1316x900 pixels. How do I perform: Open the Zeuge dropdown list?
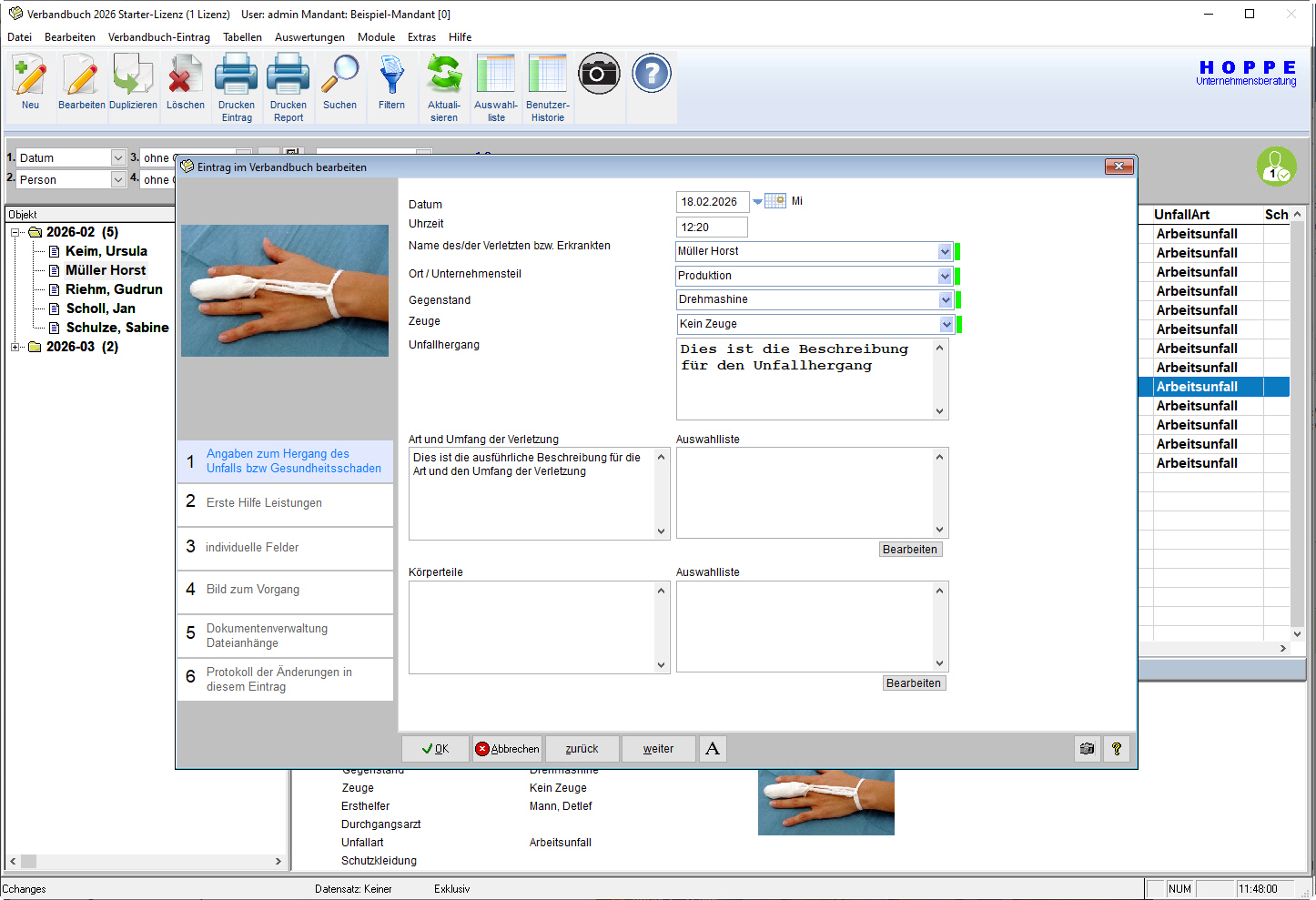pyautogui.click(x=946, y=324)
